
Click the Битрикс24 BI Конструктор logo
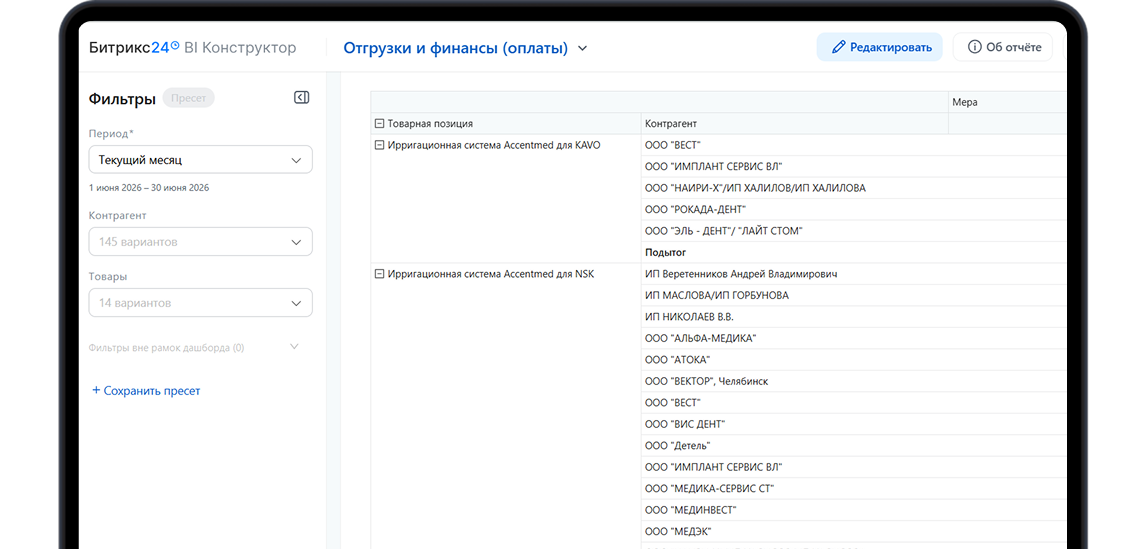[193, 48]
